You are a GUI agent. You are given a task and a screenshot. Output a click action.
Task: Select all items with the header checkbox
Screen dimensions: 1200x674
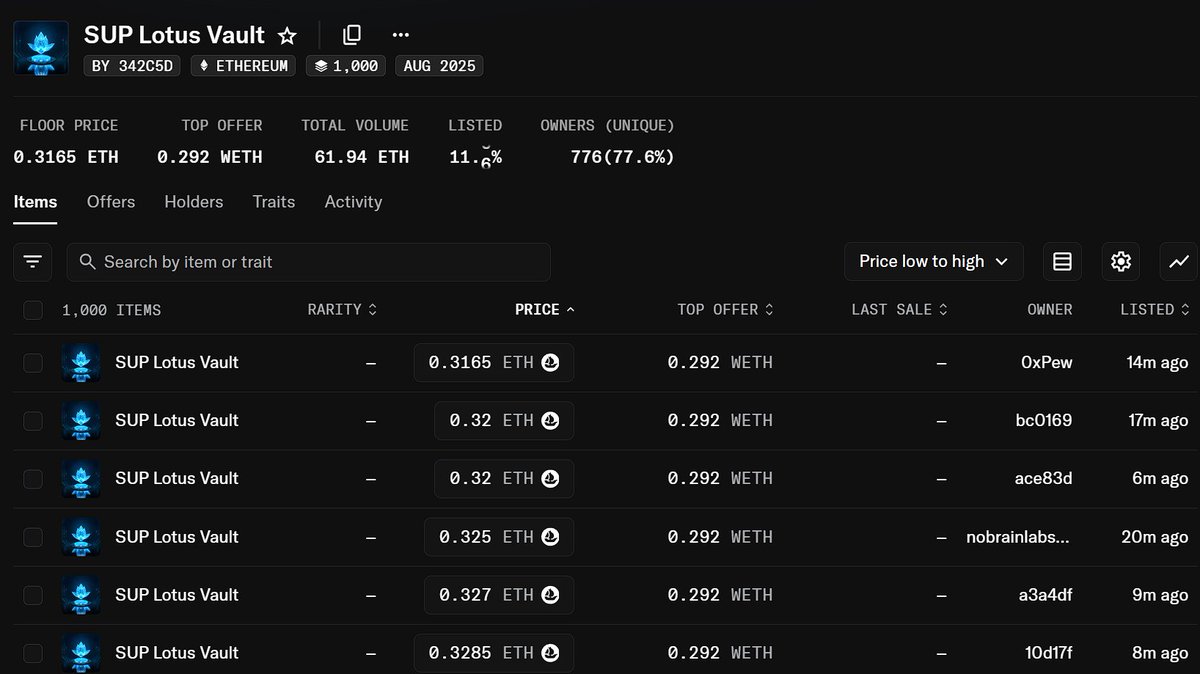[x=33, y=310]
